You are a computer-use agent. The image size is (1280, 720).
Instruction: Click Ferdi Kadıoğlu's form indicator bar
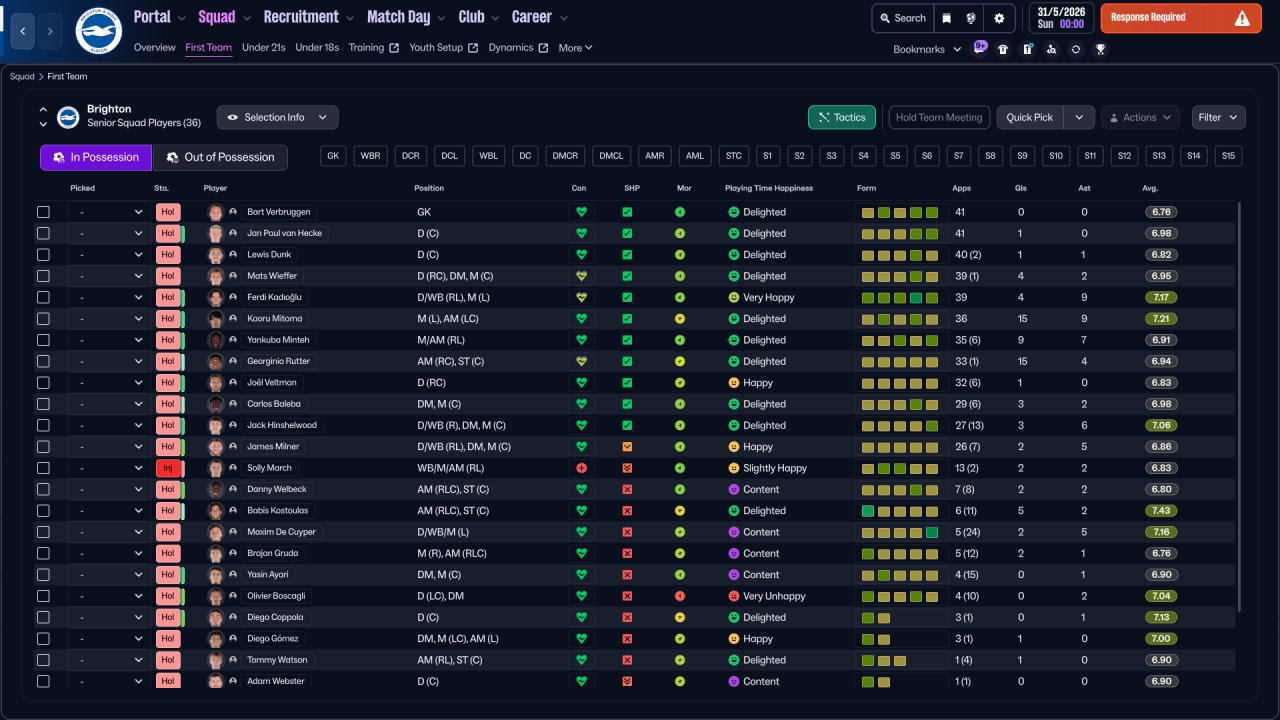point(900,298)
